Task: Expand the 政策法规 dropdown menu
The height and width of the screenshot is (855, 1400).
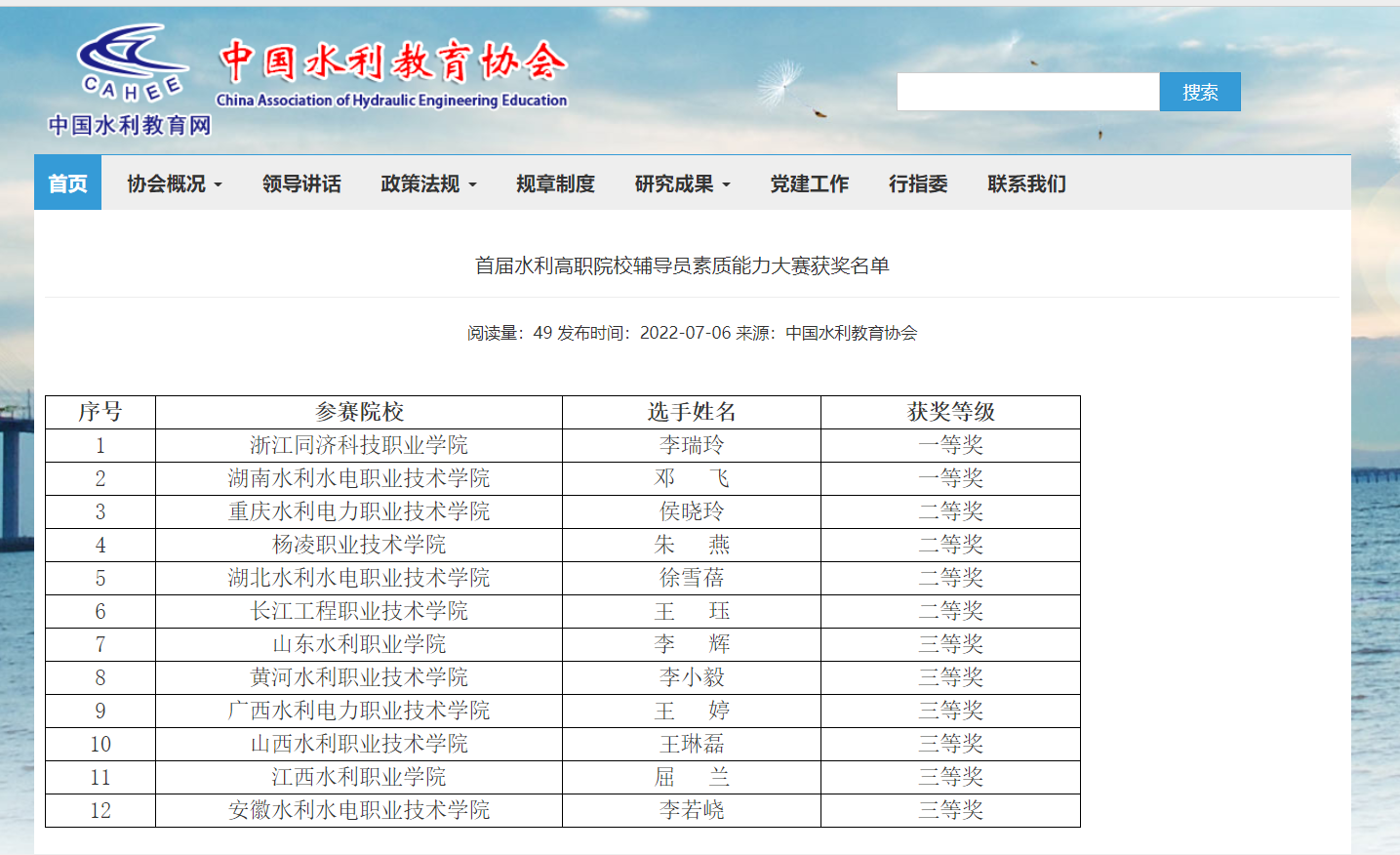Action: [428, 183]
